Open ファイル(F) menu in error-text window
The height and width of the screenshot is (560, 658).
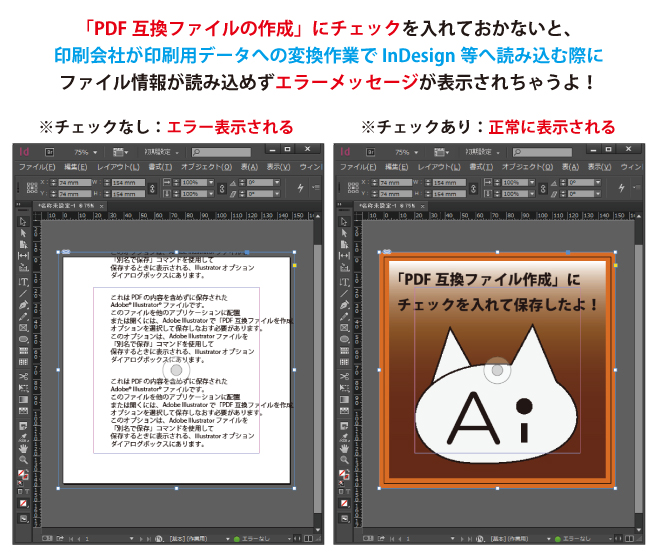coord(37,167)
